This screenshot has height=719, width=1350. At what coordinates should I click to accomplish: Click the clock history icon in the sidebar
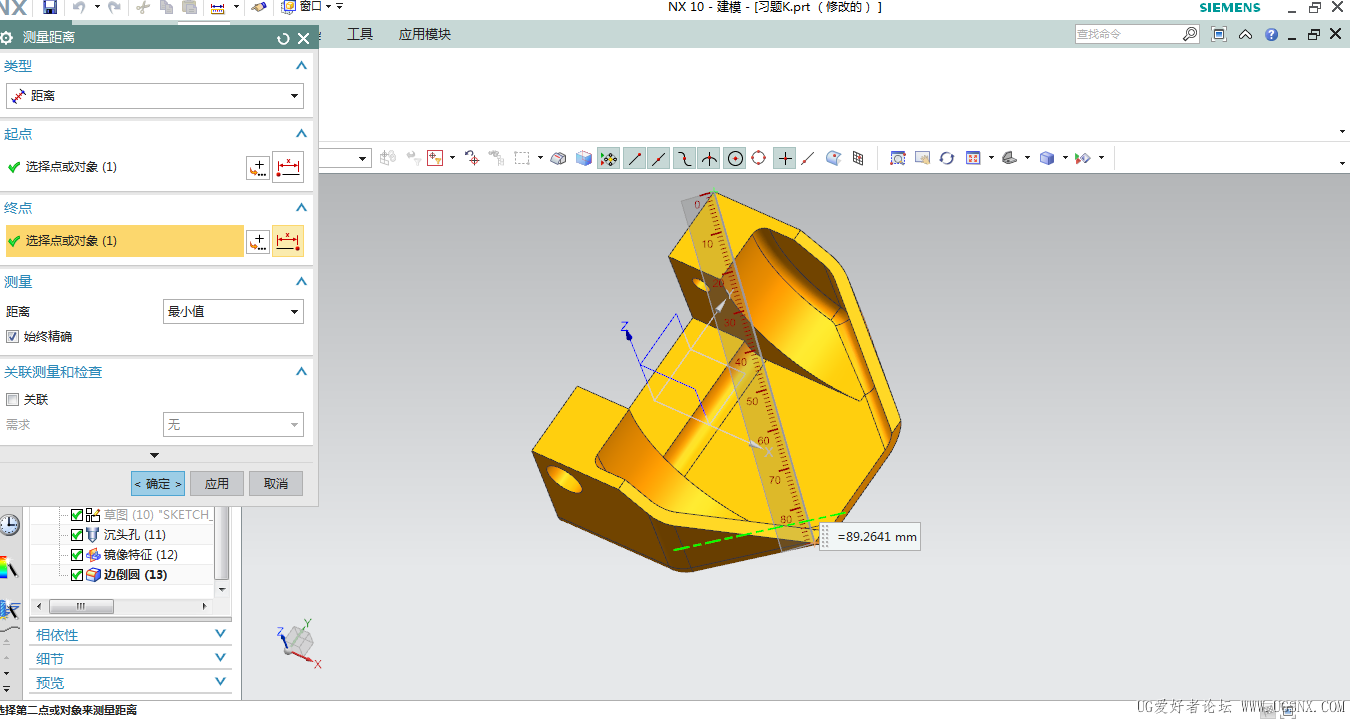8,525
